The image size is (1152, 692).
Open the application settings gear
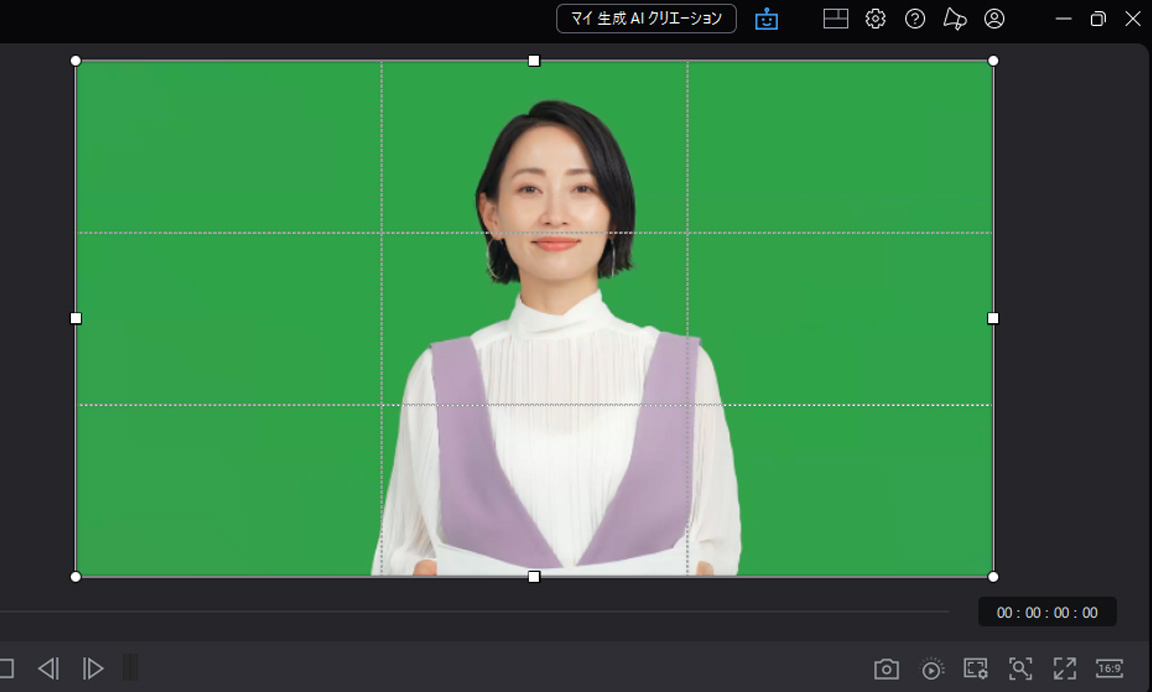[x=875, y=18]
